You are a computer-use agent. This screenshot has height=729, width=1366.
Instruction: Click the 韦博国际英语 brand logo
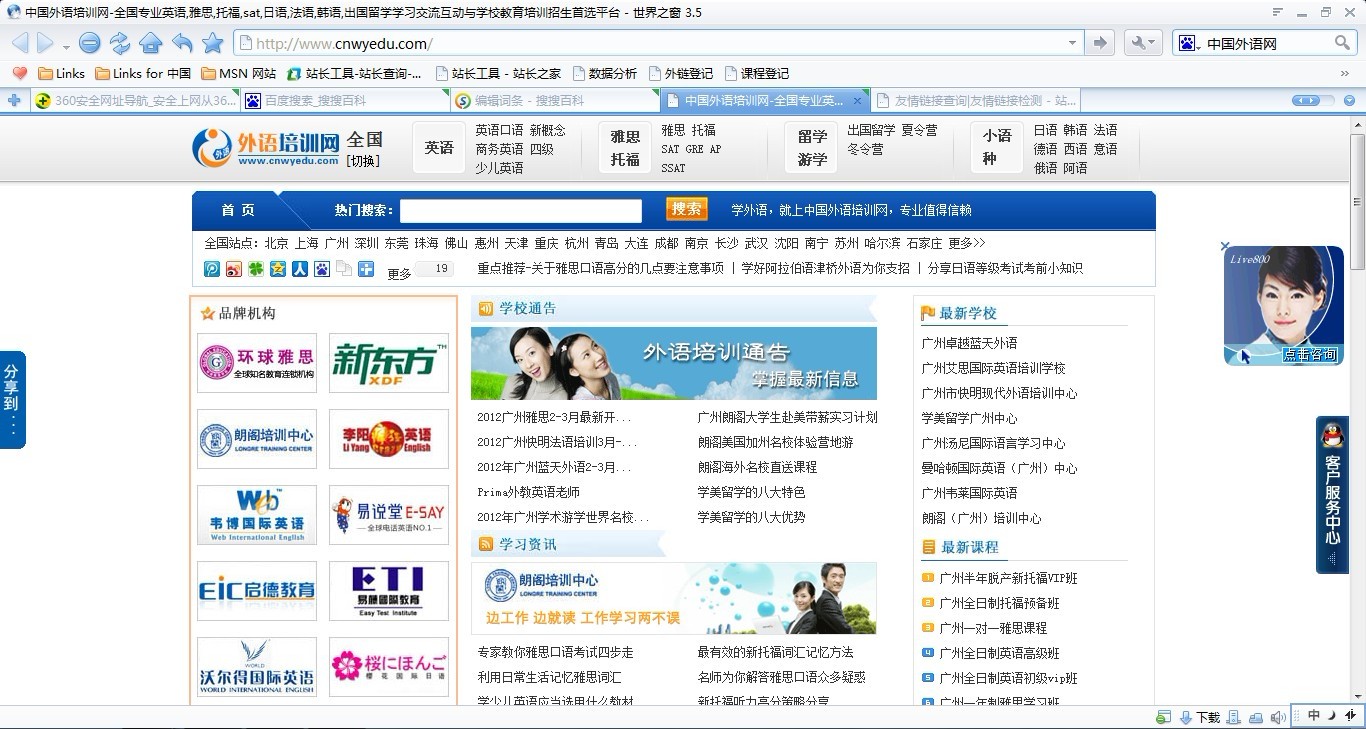coord(257,515)
